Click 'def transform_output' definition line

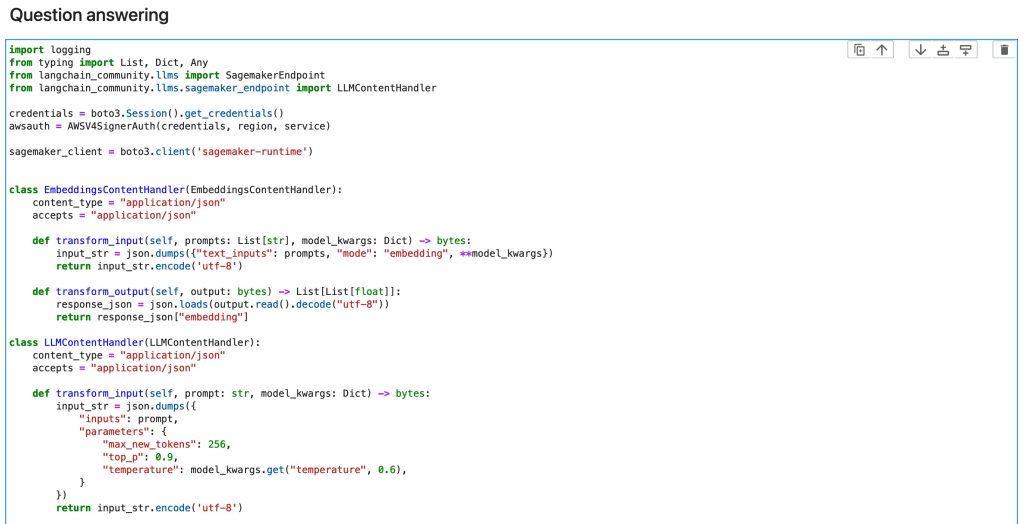coord(217,291)
